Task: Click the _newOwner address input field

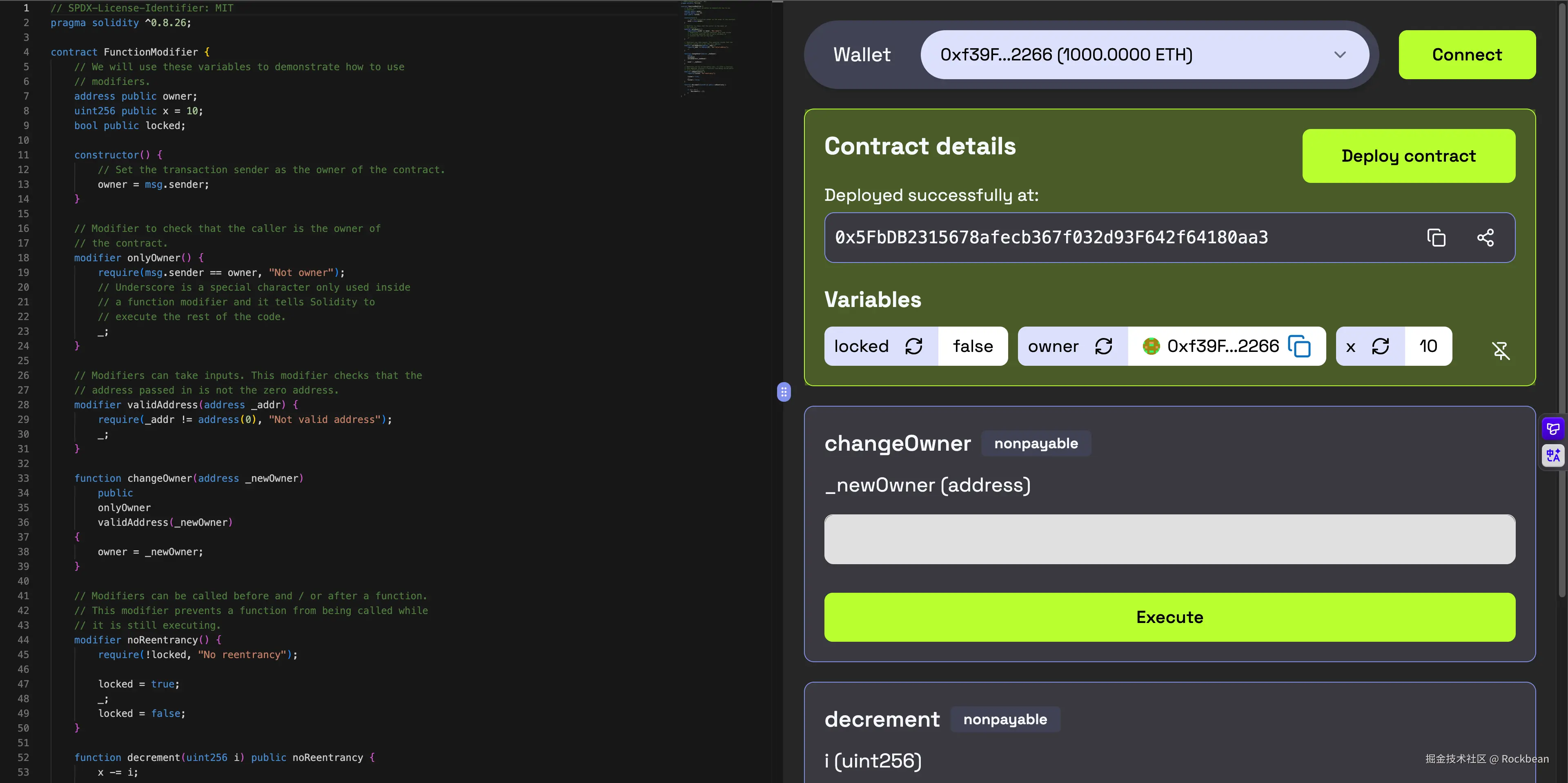Action: [x=1169, y=539]
